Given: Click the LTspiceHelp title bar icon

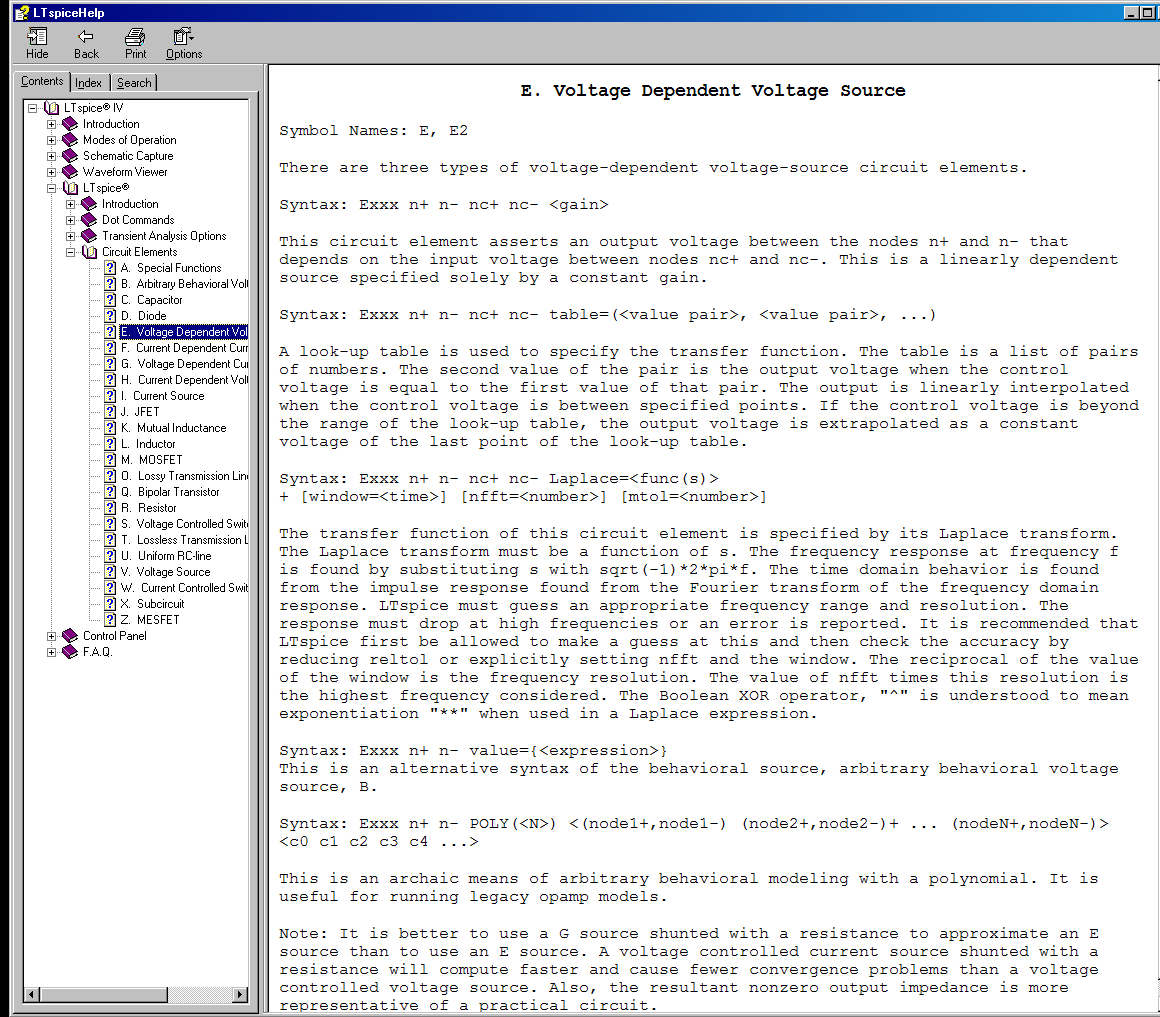Looking at the screenshot, I should click(x=22, y=13).
